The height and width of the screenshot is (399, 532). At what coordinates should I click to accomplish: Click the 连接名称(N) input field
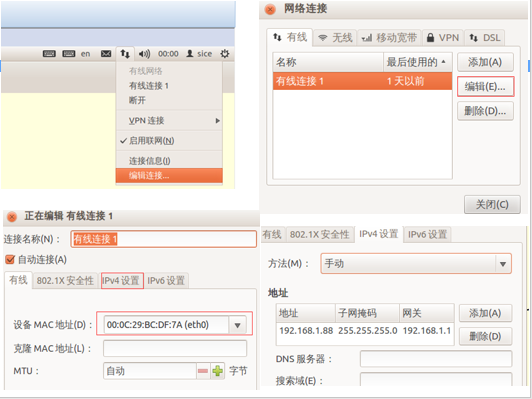(x=164, y=239)
